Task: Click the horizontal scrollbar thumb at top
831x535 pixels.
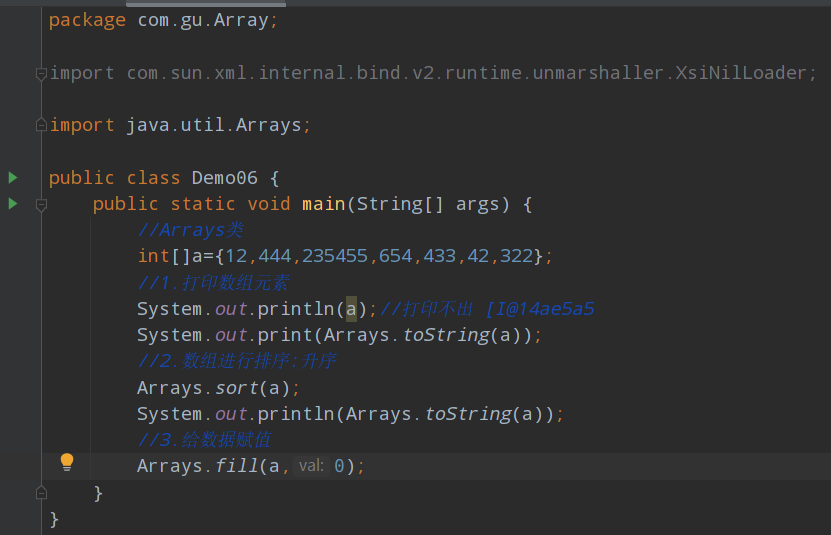Action: click(206, 3)
